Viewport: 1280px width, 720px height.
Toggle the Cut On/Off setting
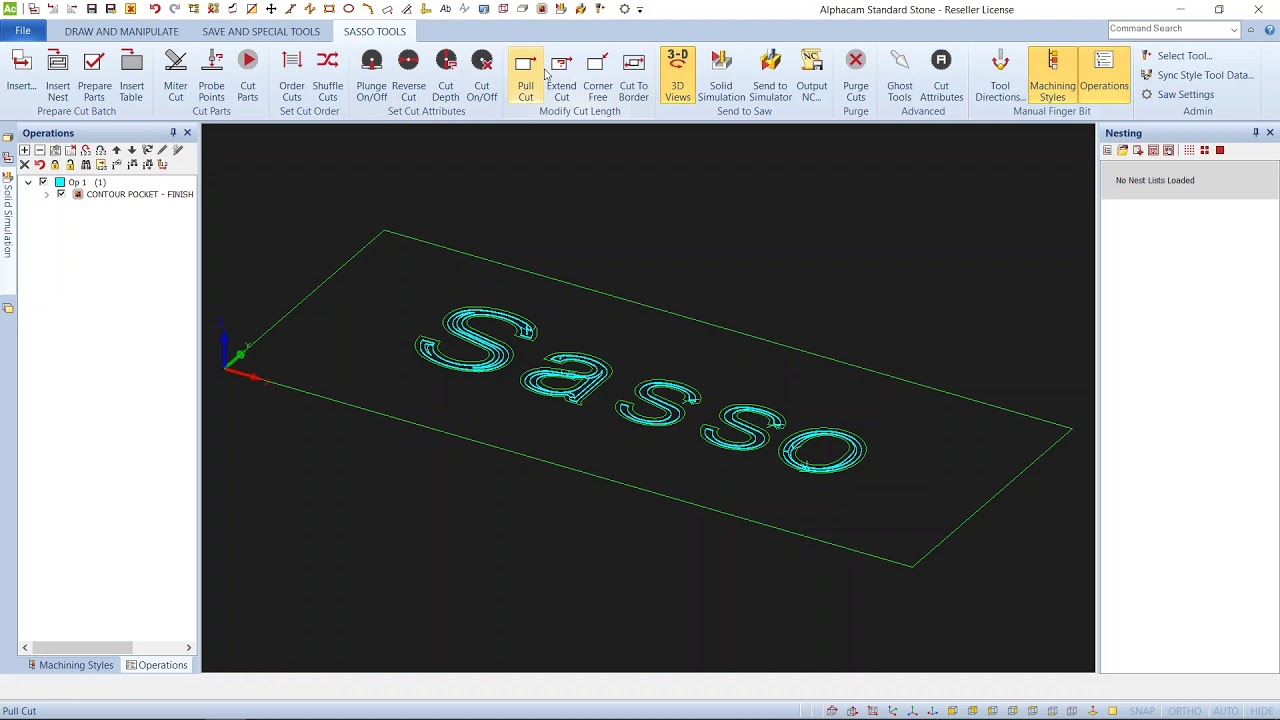point(481,76)
